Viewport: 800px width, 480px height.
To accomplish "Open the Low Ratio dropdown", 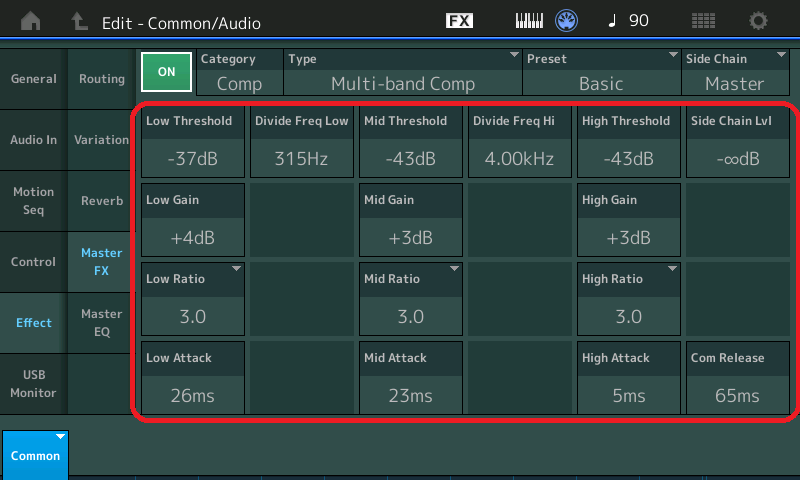I will 193,299.
